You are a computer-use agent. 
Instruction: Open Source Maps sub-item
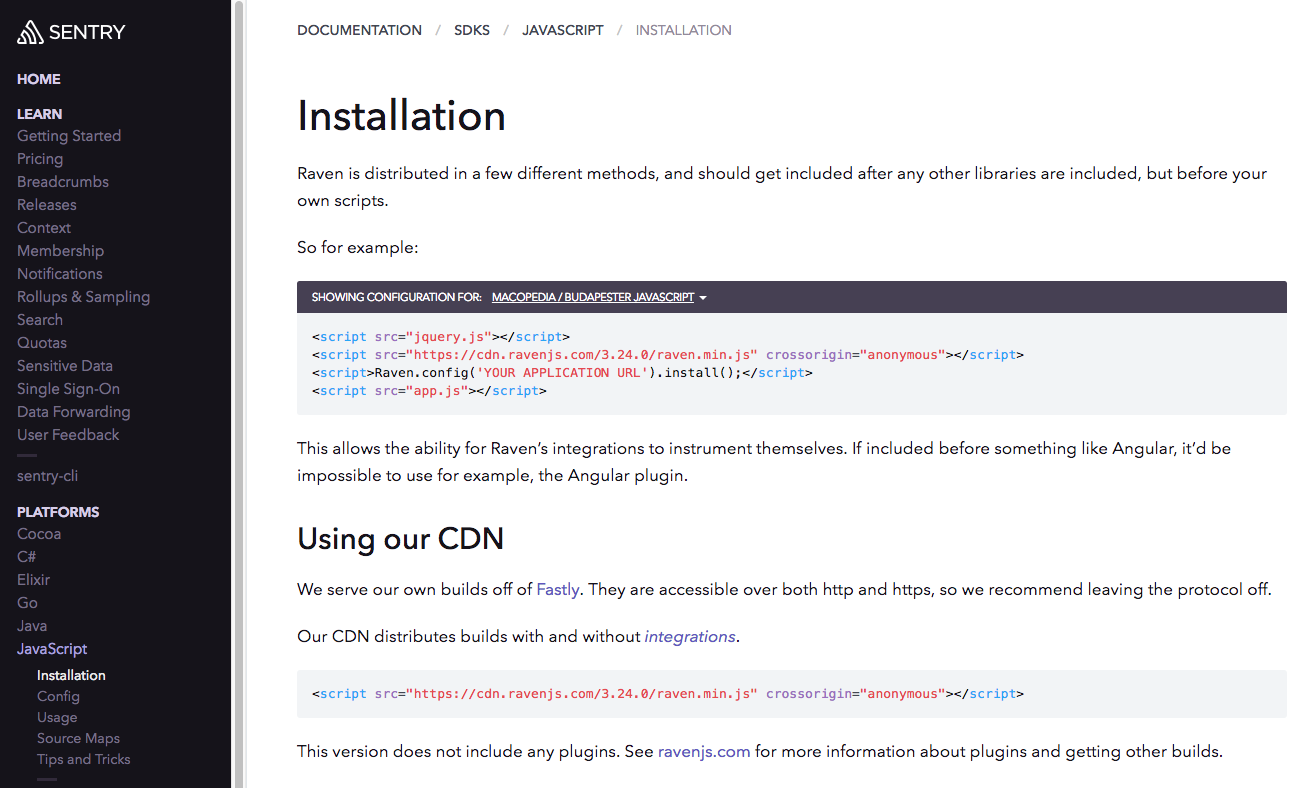78,739
